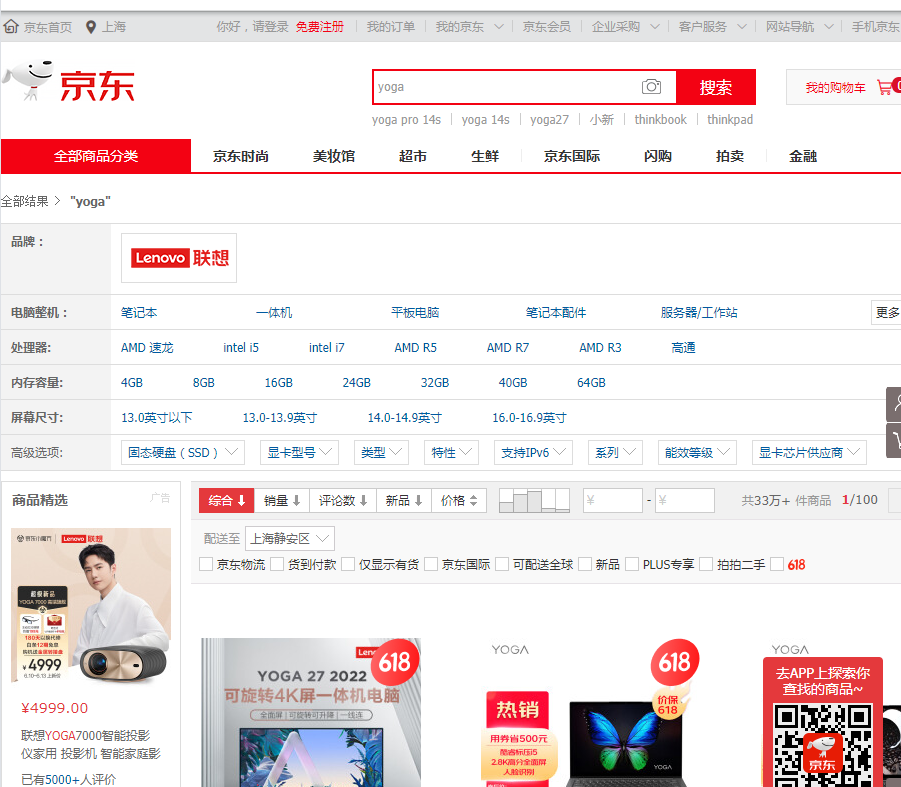Click the JD.com home icon
The width and height of the screenshot is (901, 787).
11,26
